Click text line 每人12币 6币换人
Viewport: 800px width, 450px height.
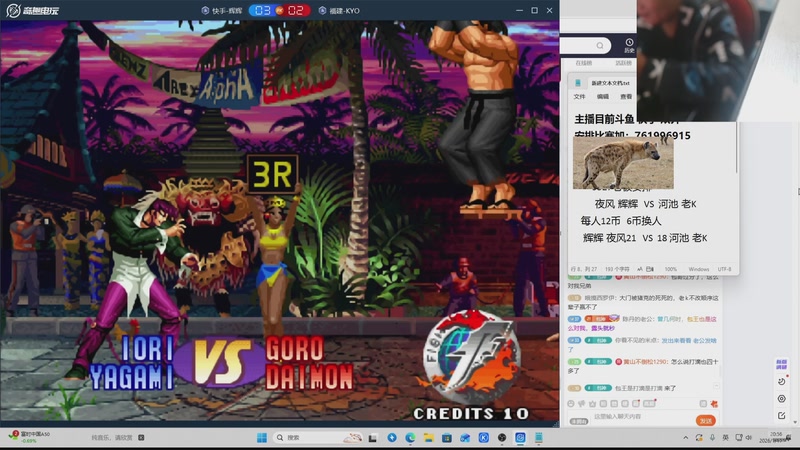point(621,221)
